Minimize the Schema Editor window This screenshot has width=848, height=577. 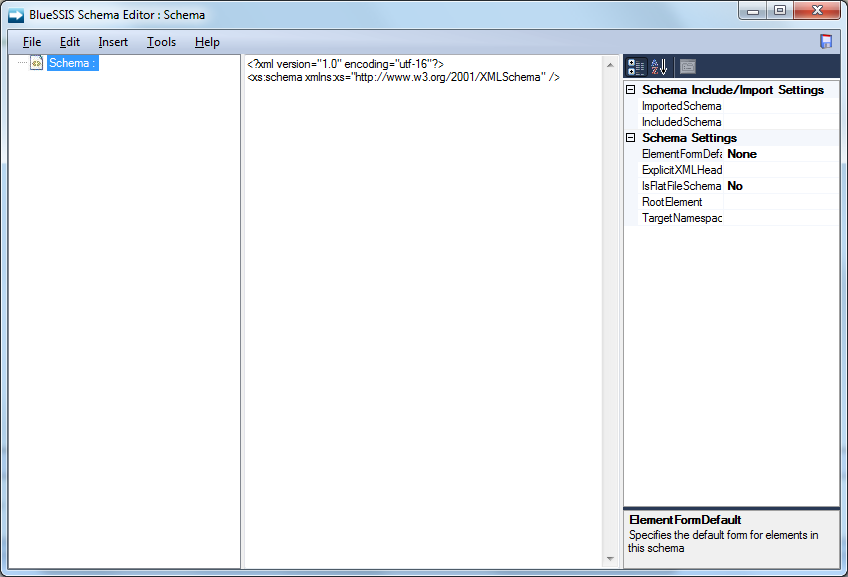[x=753, y=10]
